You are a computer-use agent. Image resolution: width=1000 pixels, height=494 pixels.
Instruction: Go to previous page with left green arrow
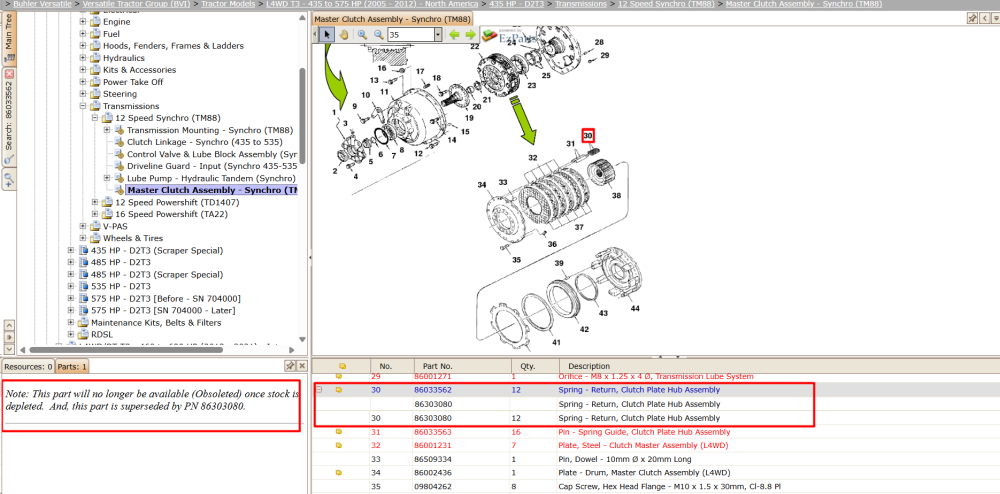pyautogui.click(x=454, y=34)
